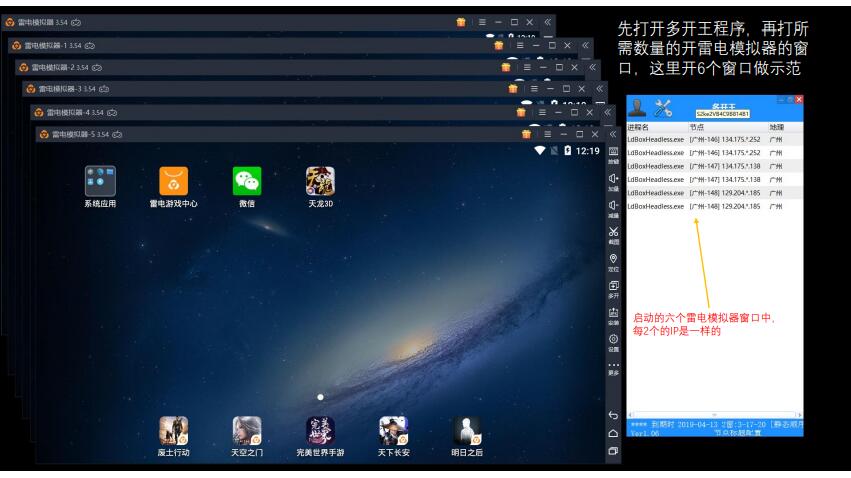Click the Wi-Fi status icon

pos(539,151)
